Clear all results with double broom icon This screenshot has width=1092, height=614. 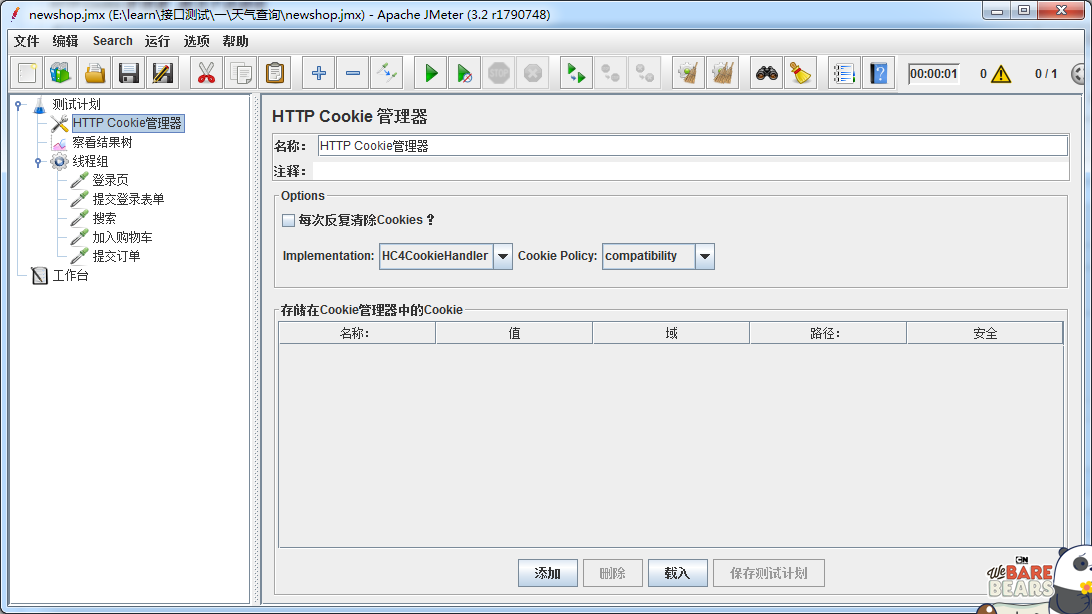tap(722, 73)
